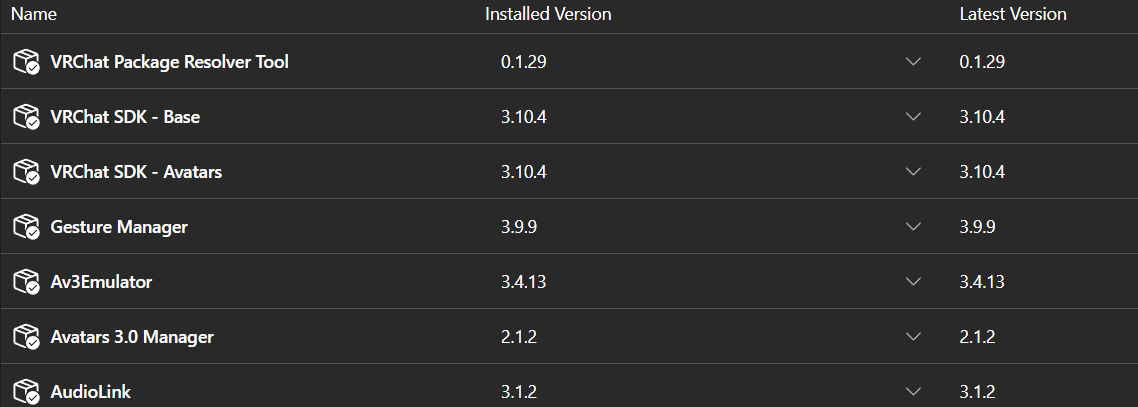Expand version list for VRChat SDK - Avatars
1138x407 pixels.
point(914,172)
